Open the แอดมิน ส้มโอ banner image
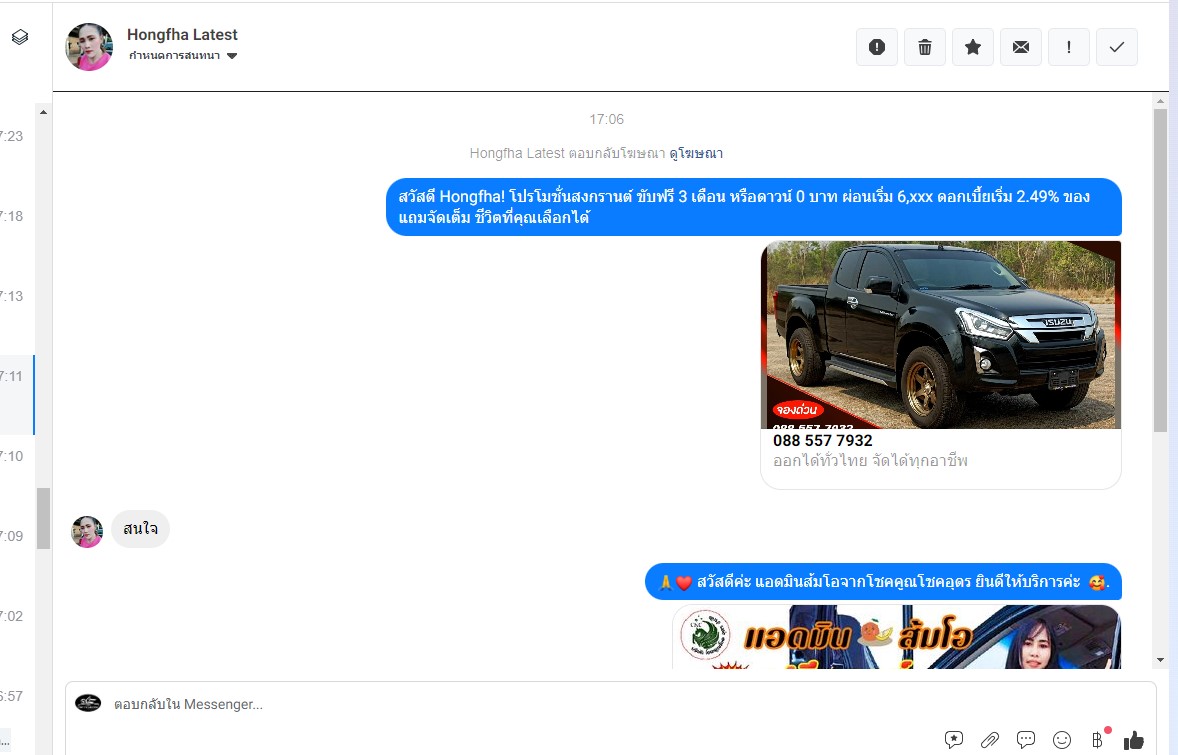The width and height of the screenshot is (1178, 755). [897, 637]
